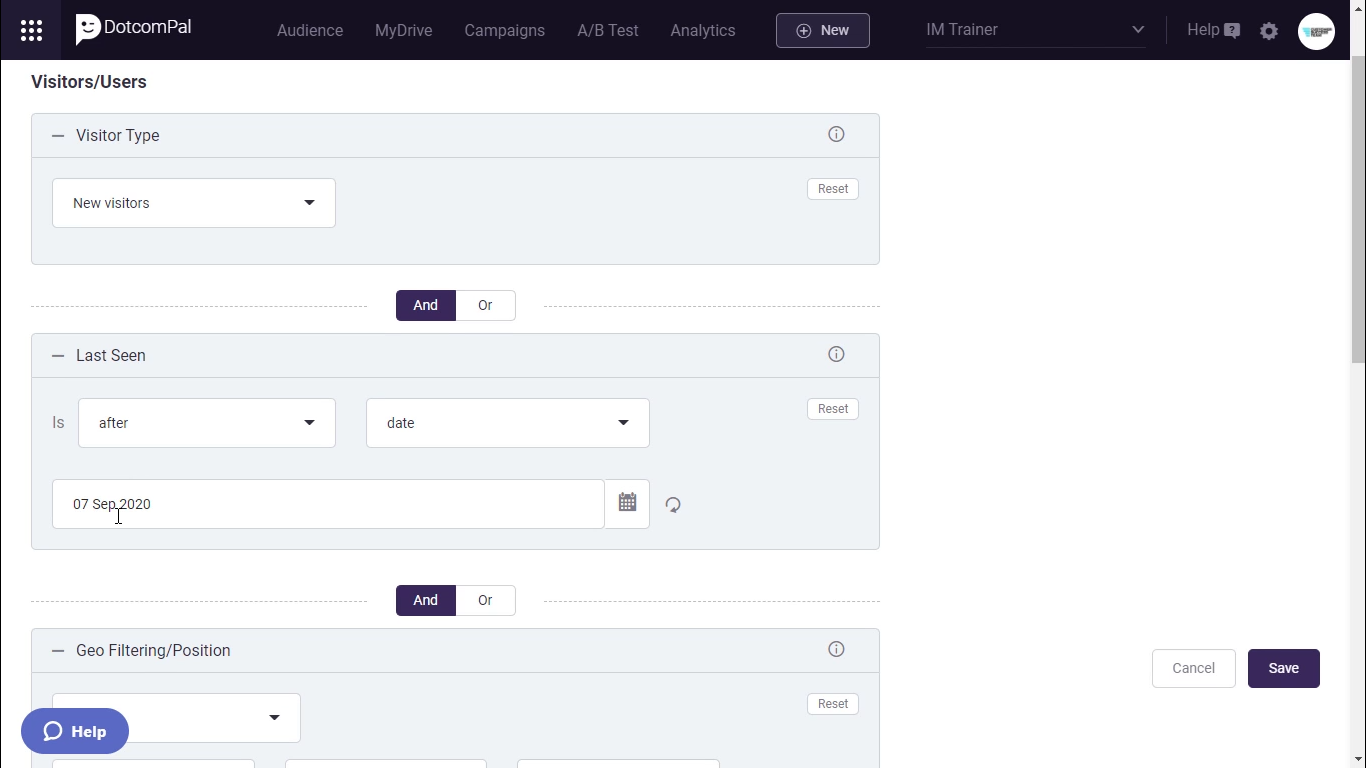Open the settings gear icon
Image resolution: width=1366 pixels, height=768 pixels.
click(1269, 31)
